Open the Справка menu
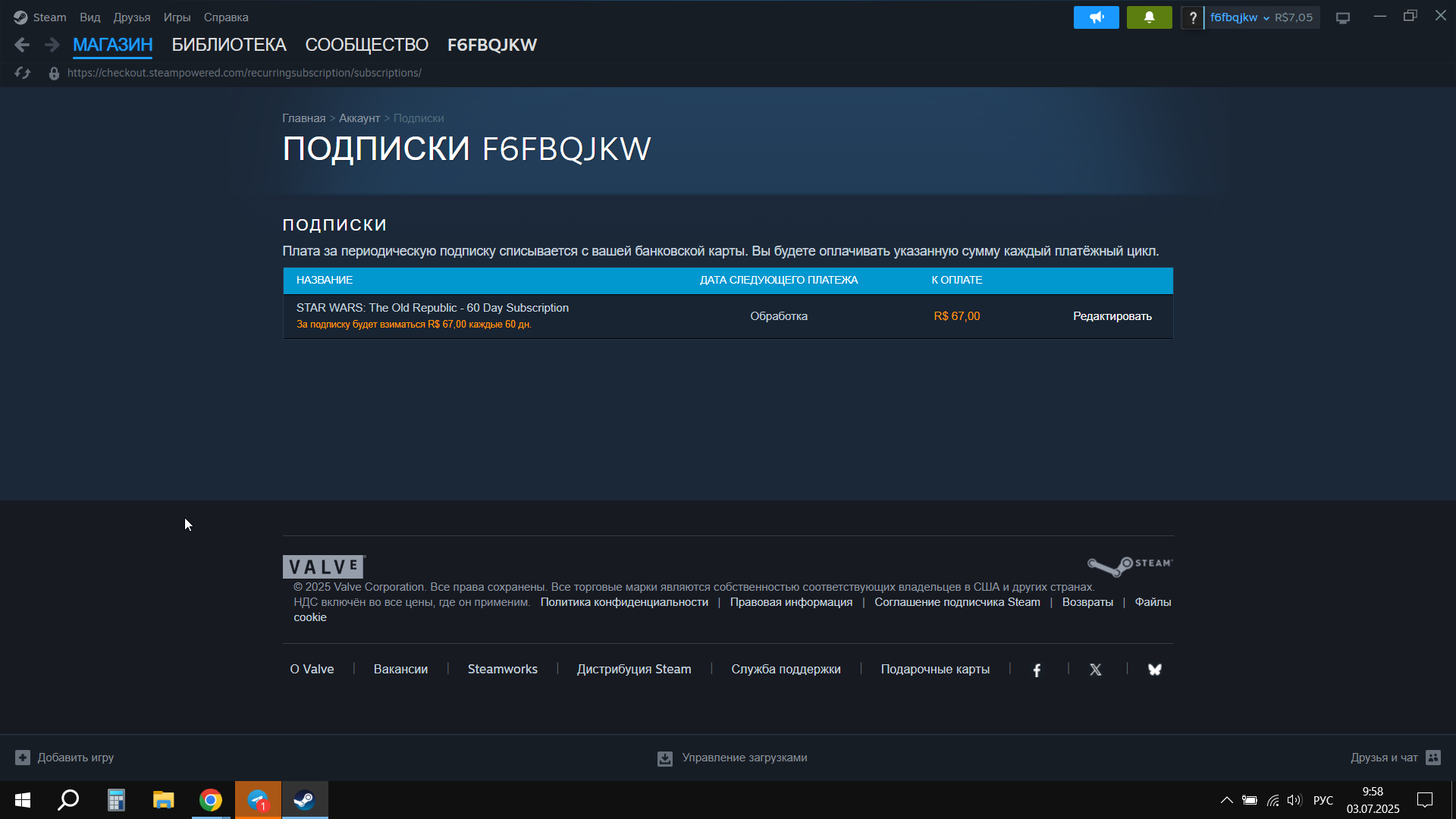This screenshot has width=1456, height=819. pos(226,17)
